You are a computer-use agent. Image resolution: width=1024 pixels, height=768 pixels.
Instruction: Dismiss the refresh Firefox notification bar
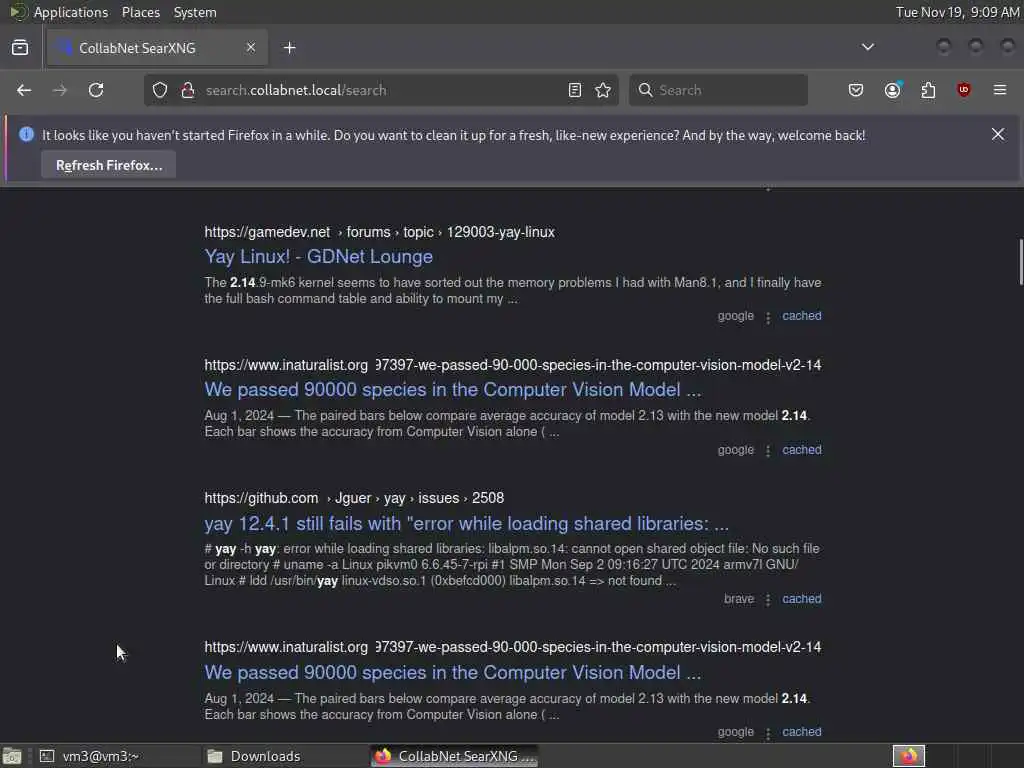(998, 135)
